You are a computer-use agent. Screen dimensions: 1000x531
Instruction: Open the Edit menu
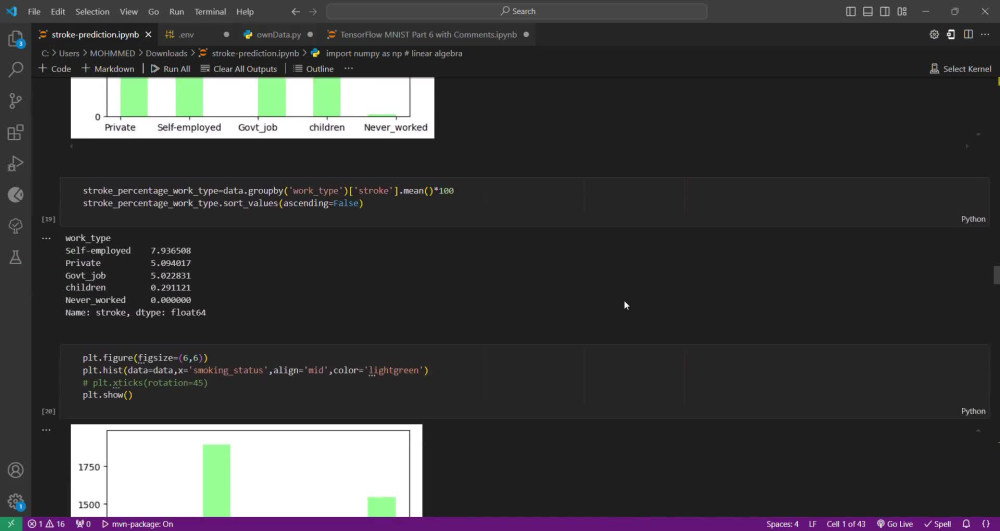(58, 11)
